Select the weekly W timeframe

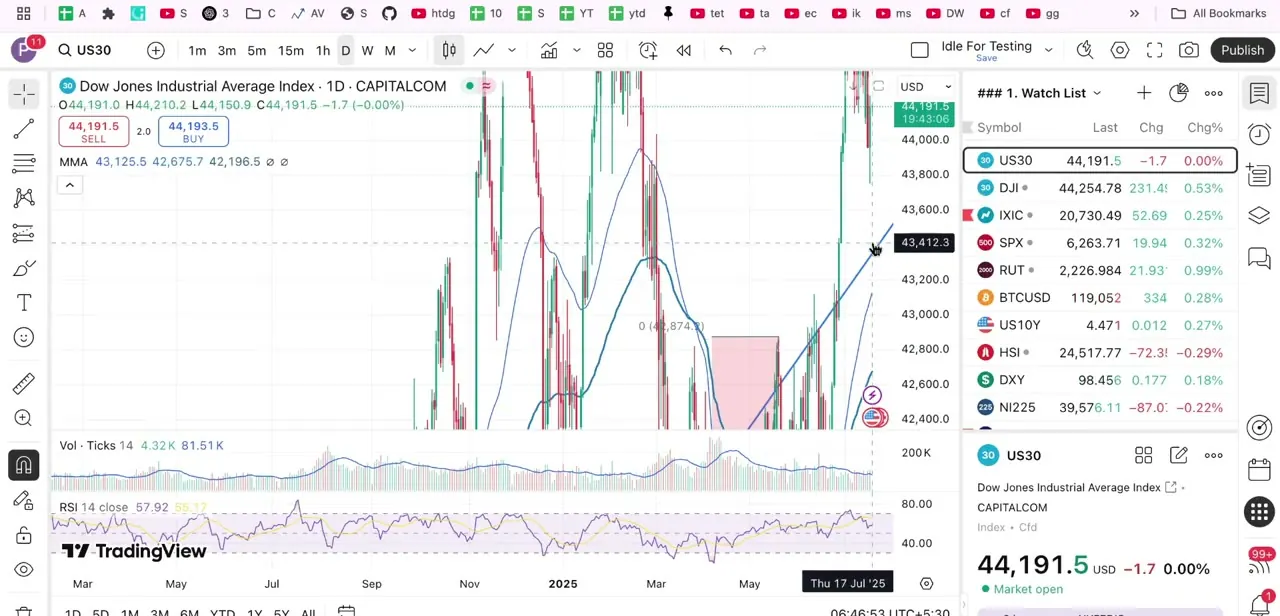367,50
